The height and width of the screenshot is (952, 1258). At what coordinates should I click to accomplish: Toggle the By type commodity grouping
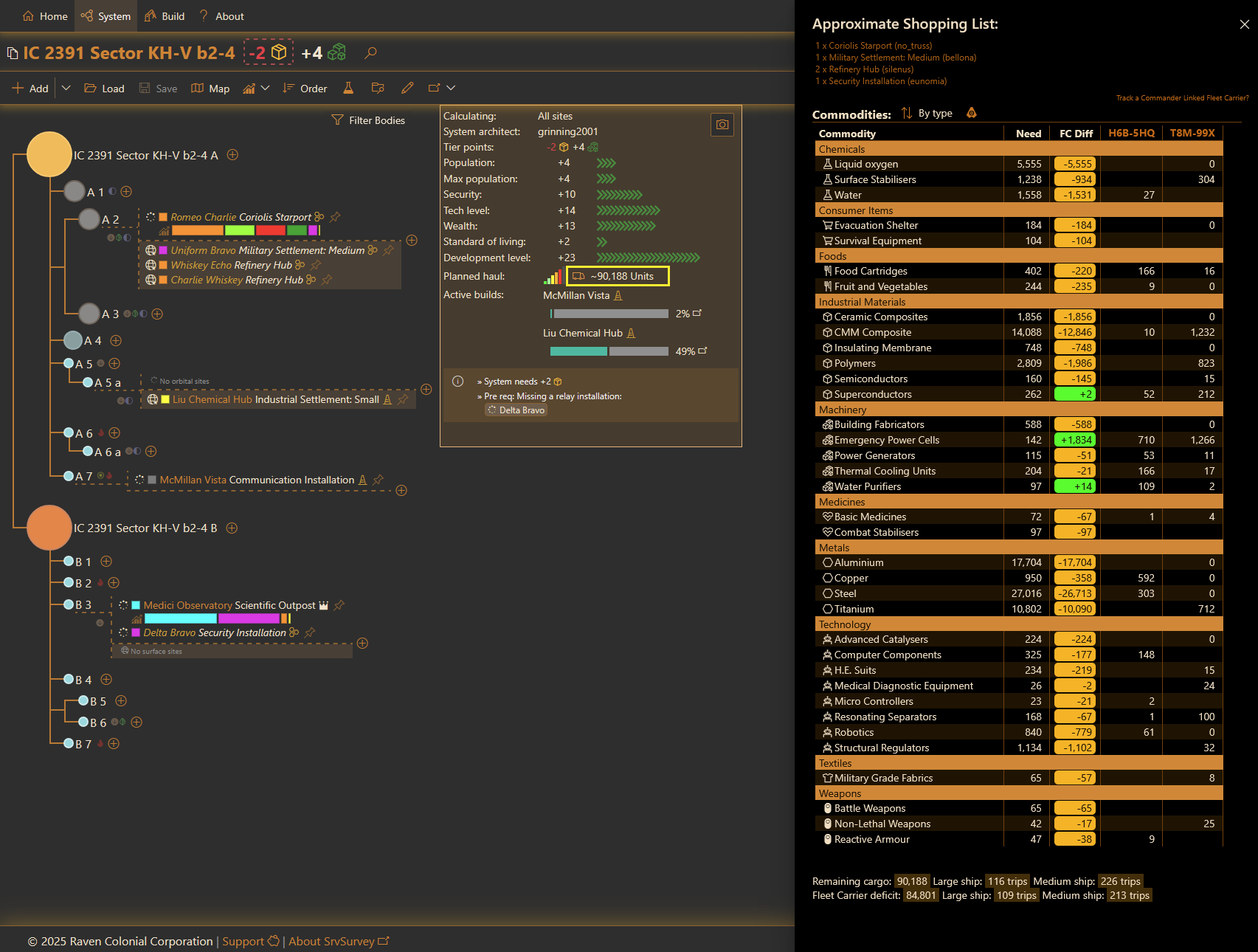click(x=935, y=113)
